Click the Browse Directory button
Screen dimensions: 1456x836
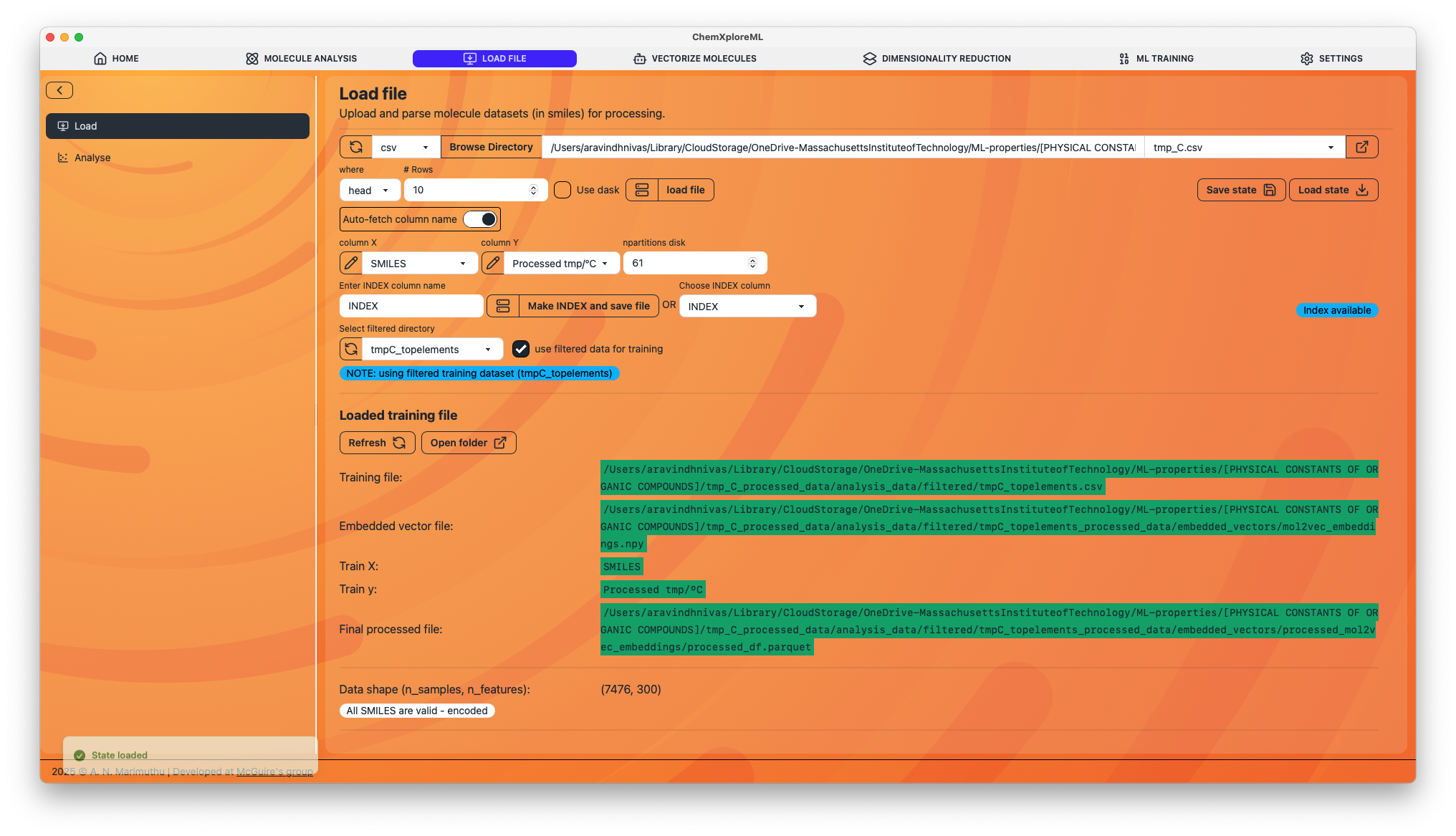point(491,147)
